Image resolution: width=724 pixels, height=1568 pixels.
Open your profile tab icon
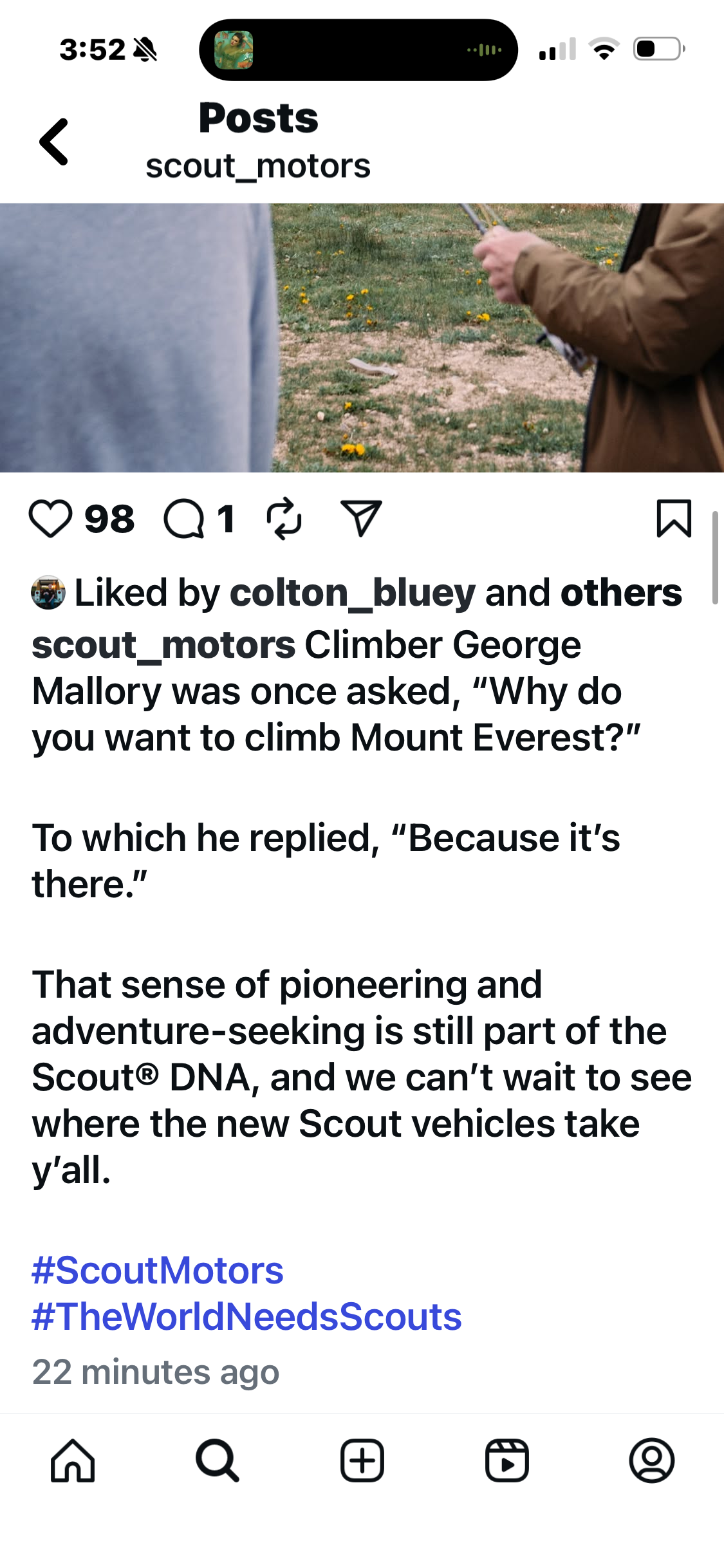tap(651, 1461)
